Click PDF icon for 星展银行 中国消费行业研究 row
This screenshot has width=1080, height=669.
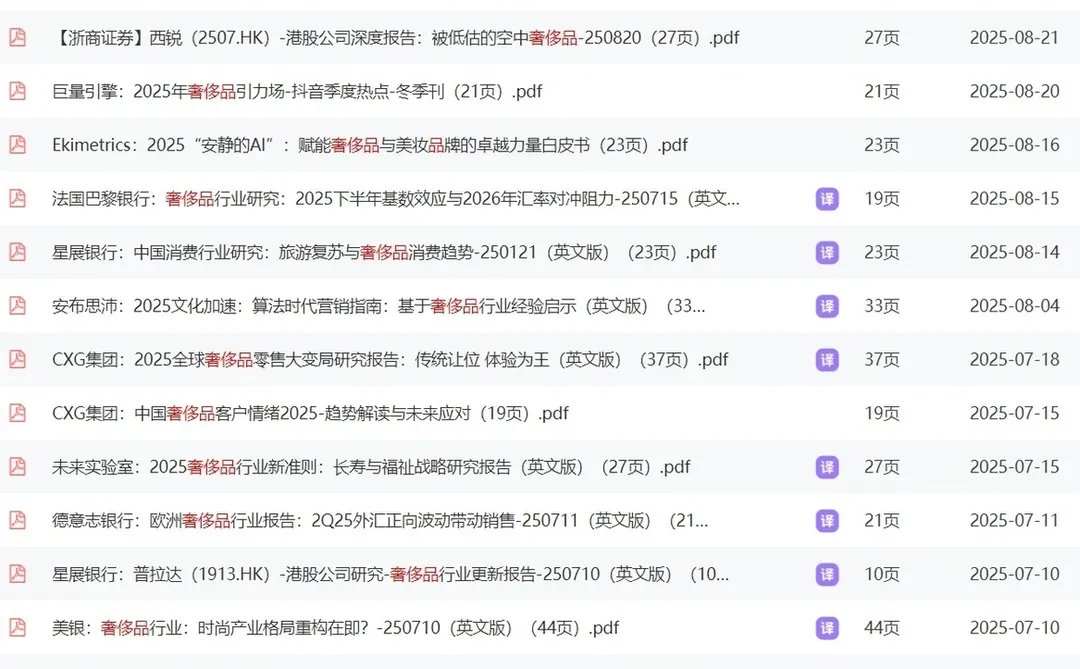17,252
